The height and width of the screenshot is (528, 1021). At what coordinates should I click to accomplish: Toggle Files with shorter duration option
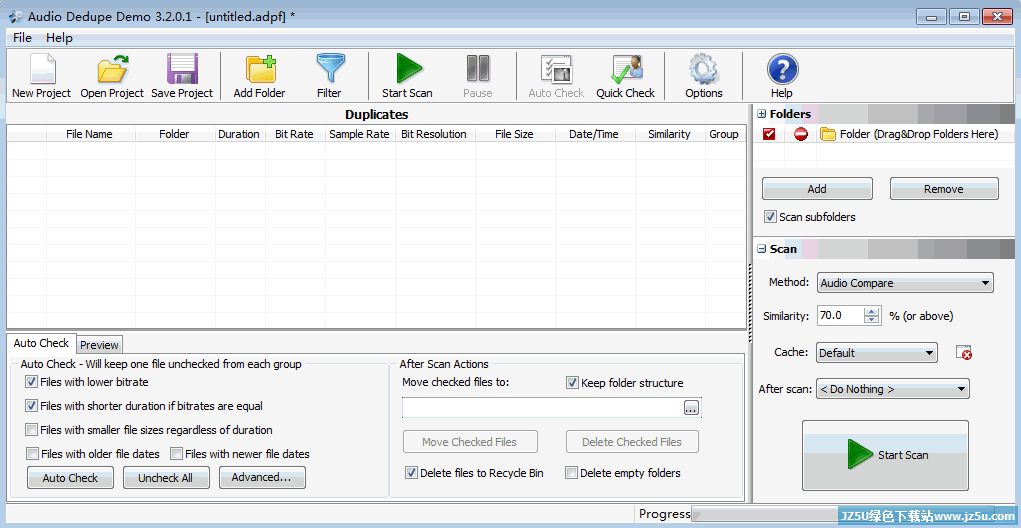click(31, 406)
